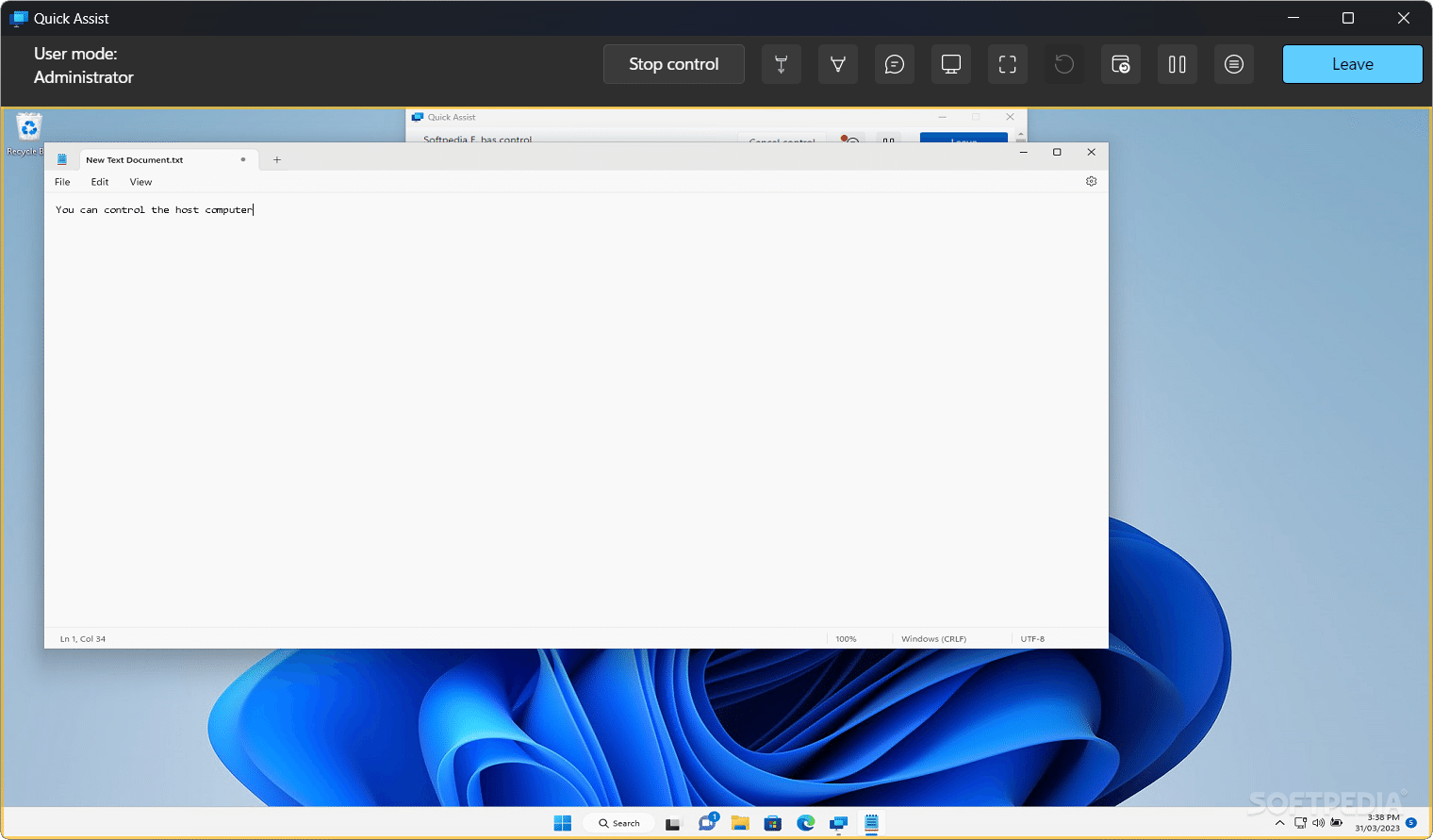This screenshot has width=1433, height=840.
Task: Open Windows Search from the taskbar
Action: pos(618,822)
